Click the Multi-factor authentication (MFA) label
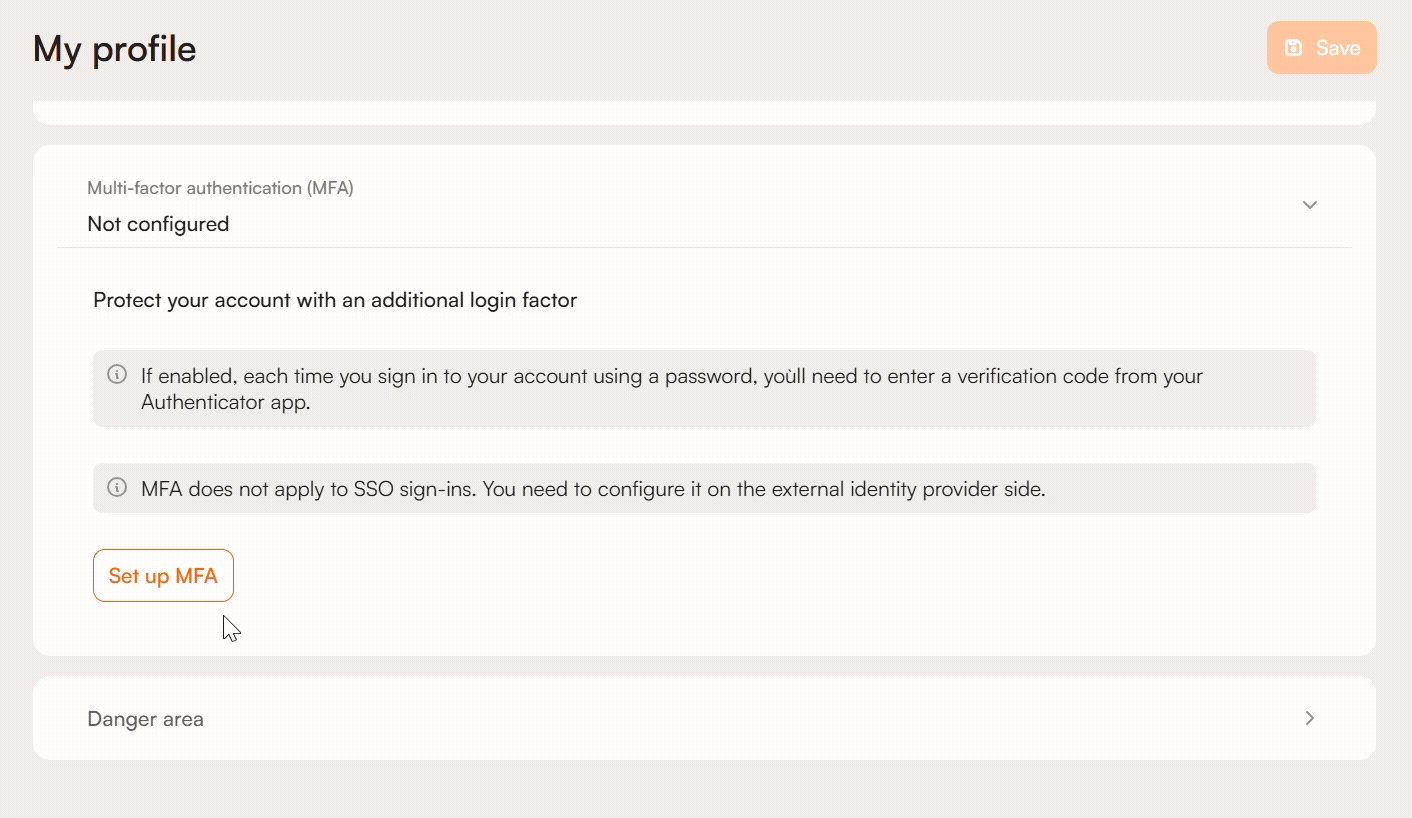 [x=220, y=188]
